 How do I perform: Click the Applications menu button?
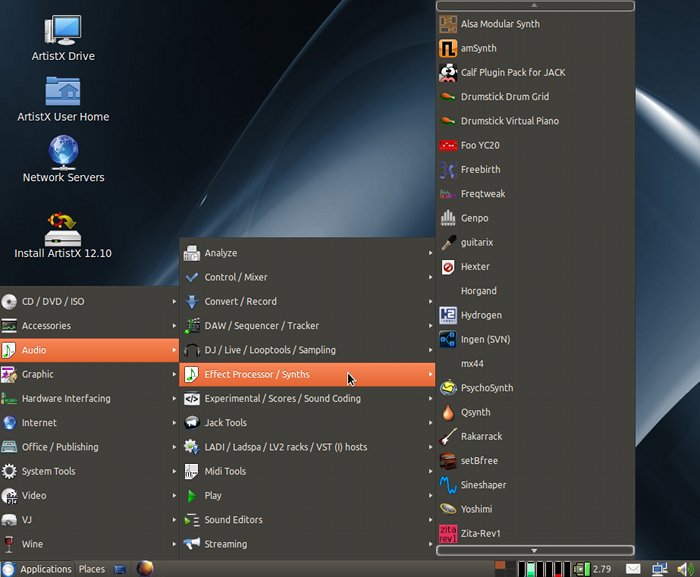click(x=37, y=569)
